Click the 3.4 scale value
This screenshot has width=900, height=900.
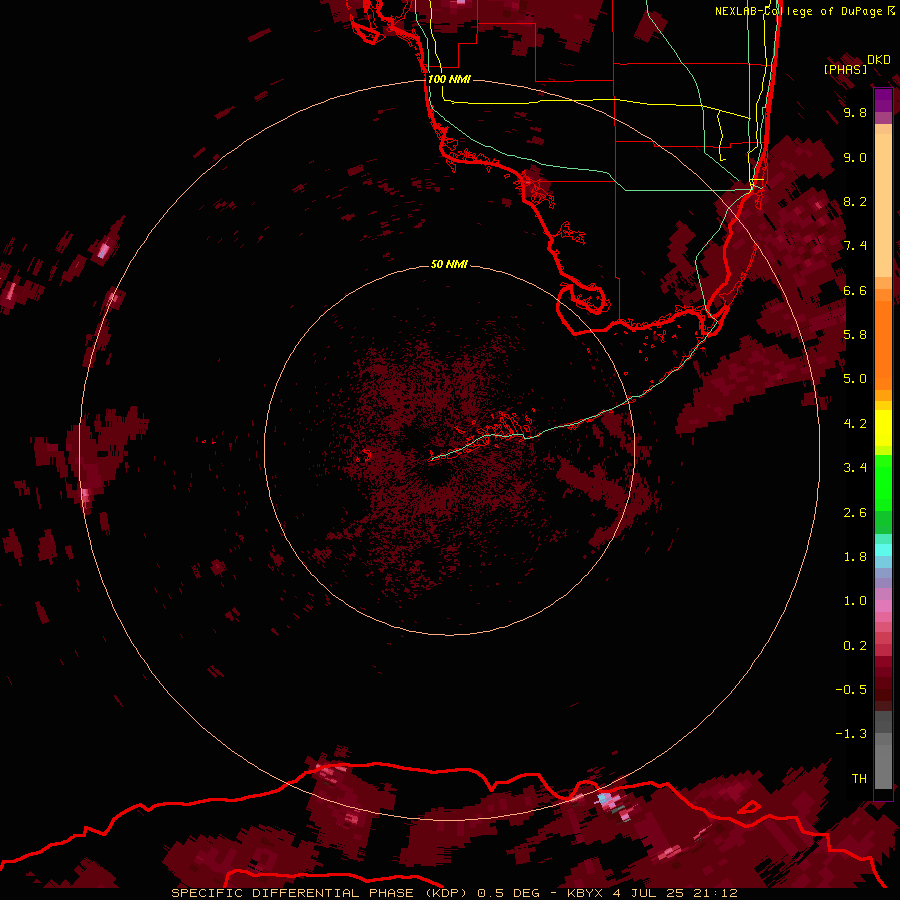coord(855,467)
